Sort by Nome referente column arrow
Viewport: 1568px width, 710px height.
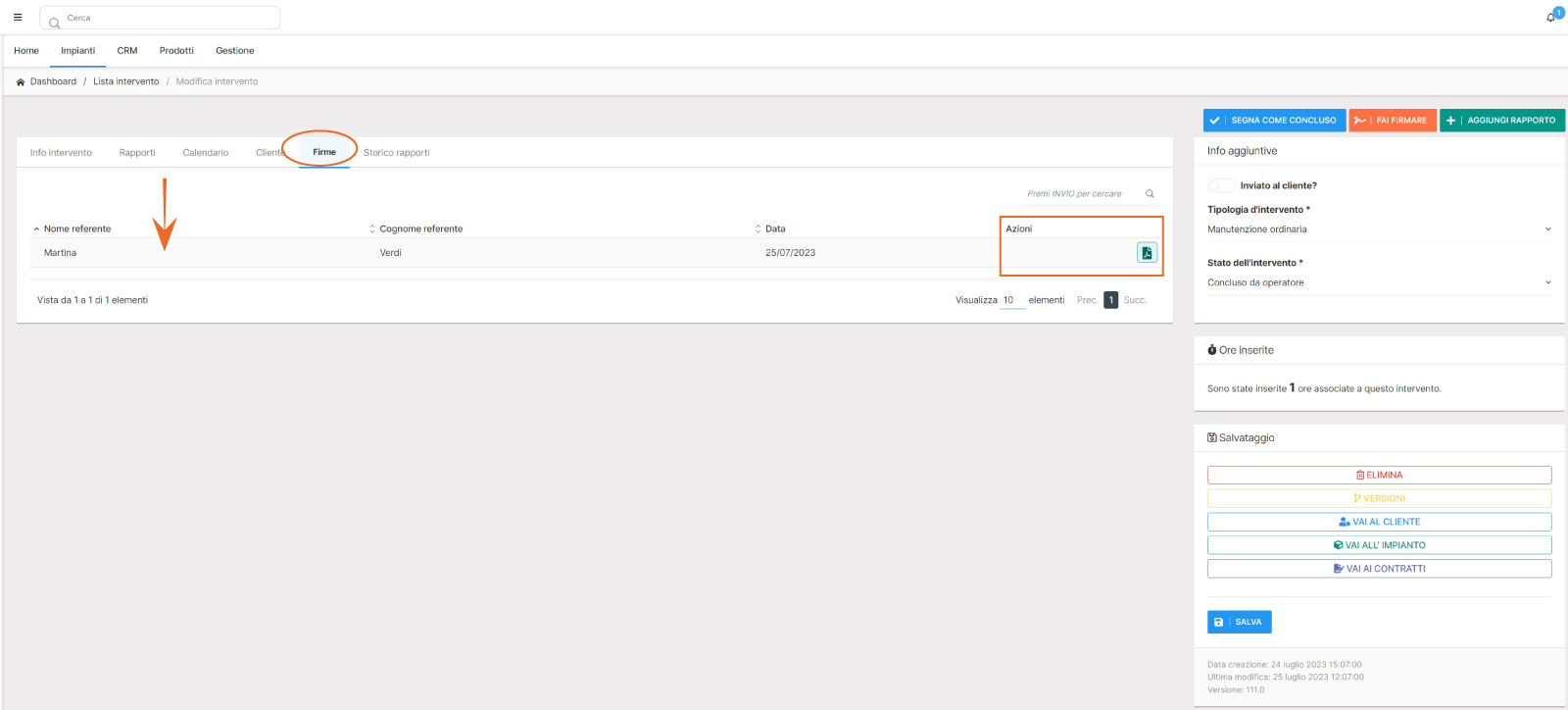point(36,229)
